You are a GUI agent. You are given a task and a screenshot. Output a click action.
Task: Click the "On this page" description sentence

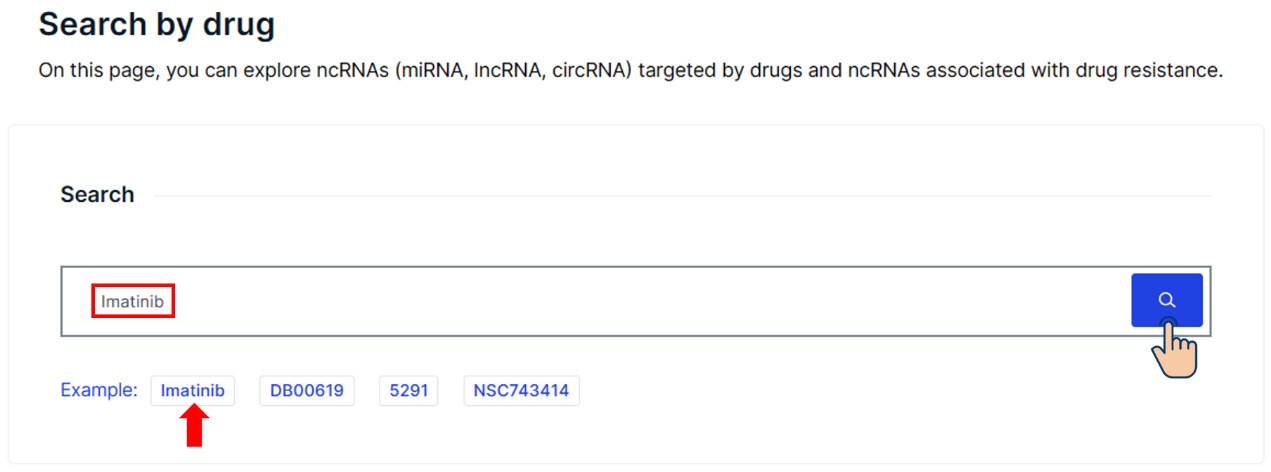point(631,71)
